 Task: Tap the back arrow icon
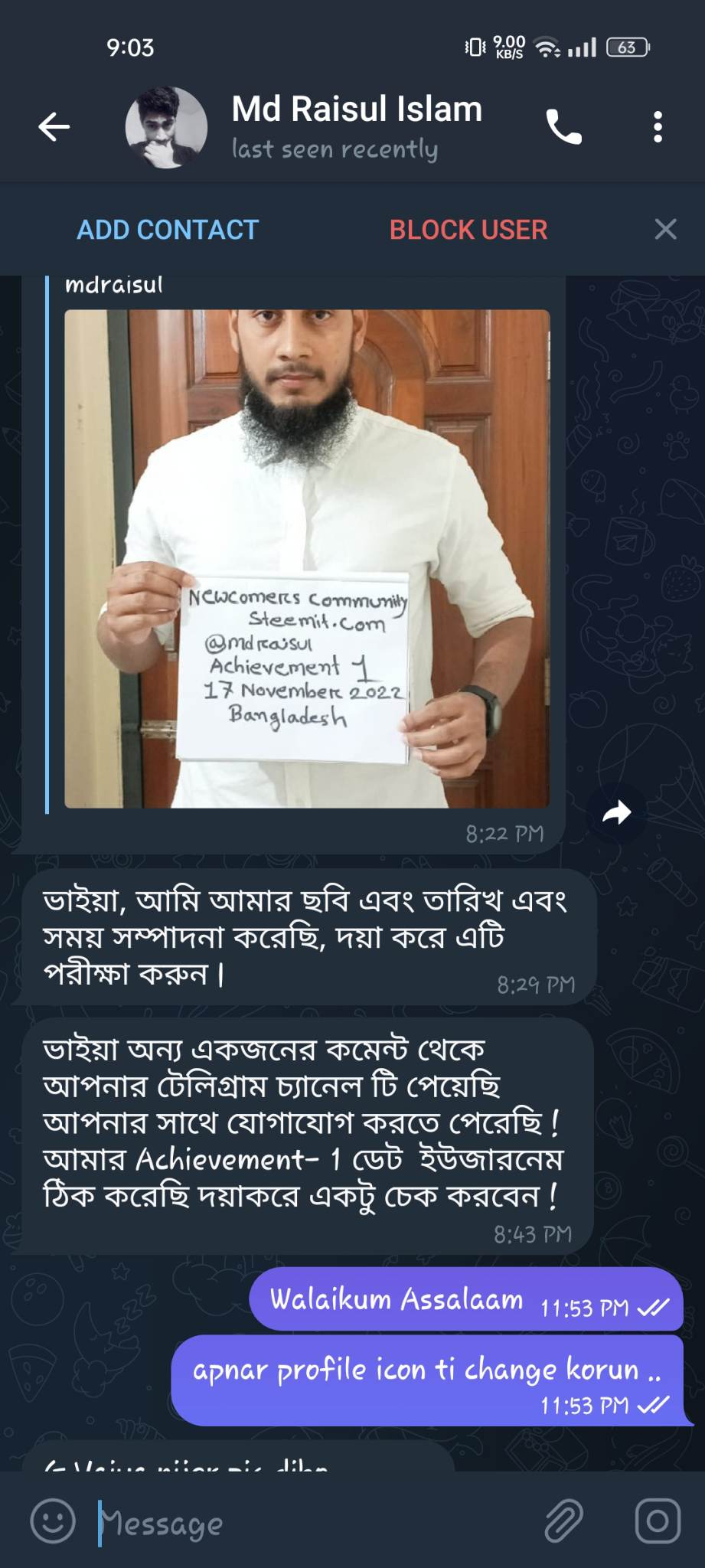54,126
